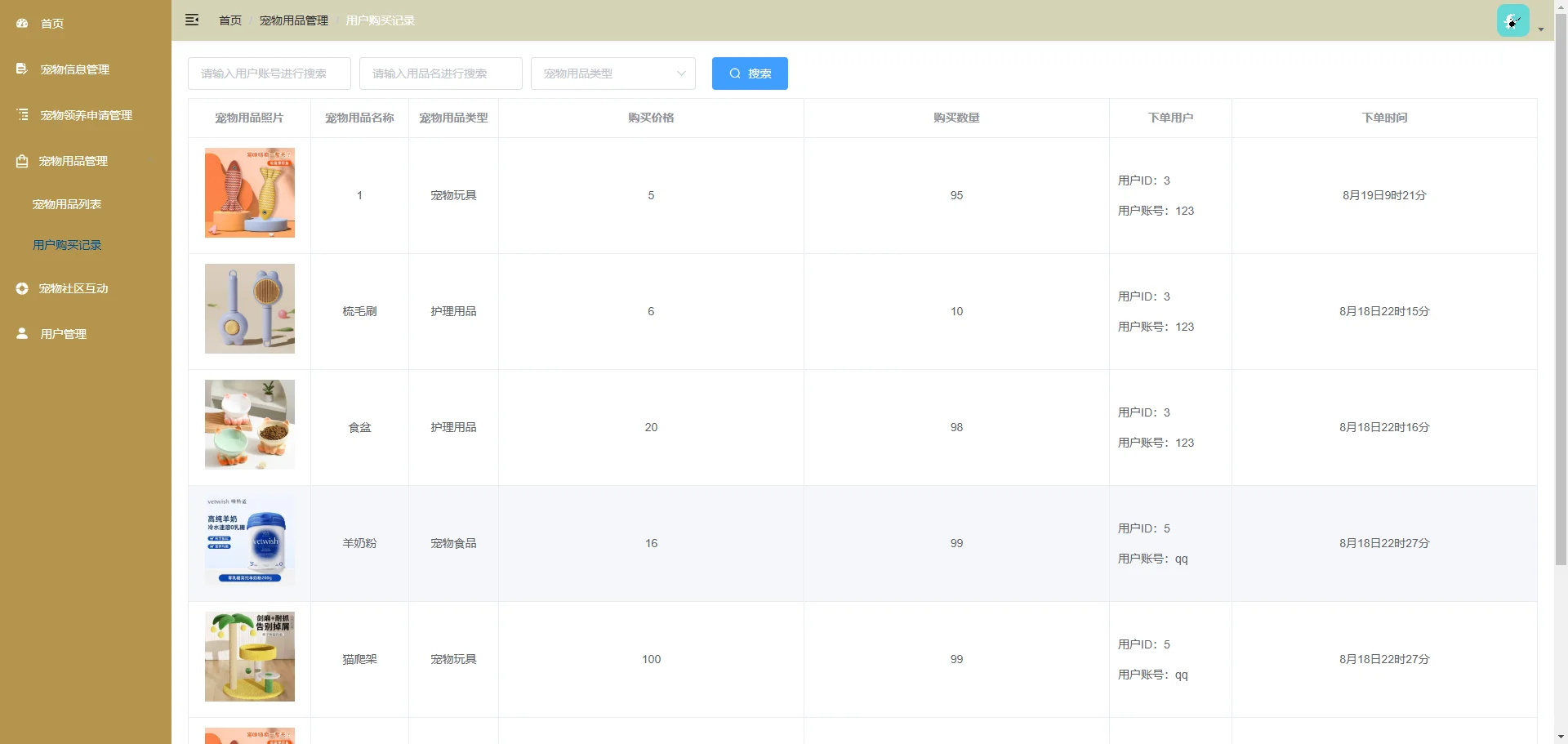Click the hamburger menu collapse icon
Image resolution: width=1568 pixels, height=744 pixels.
[192, 20]
